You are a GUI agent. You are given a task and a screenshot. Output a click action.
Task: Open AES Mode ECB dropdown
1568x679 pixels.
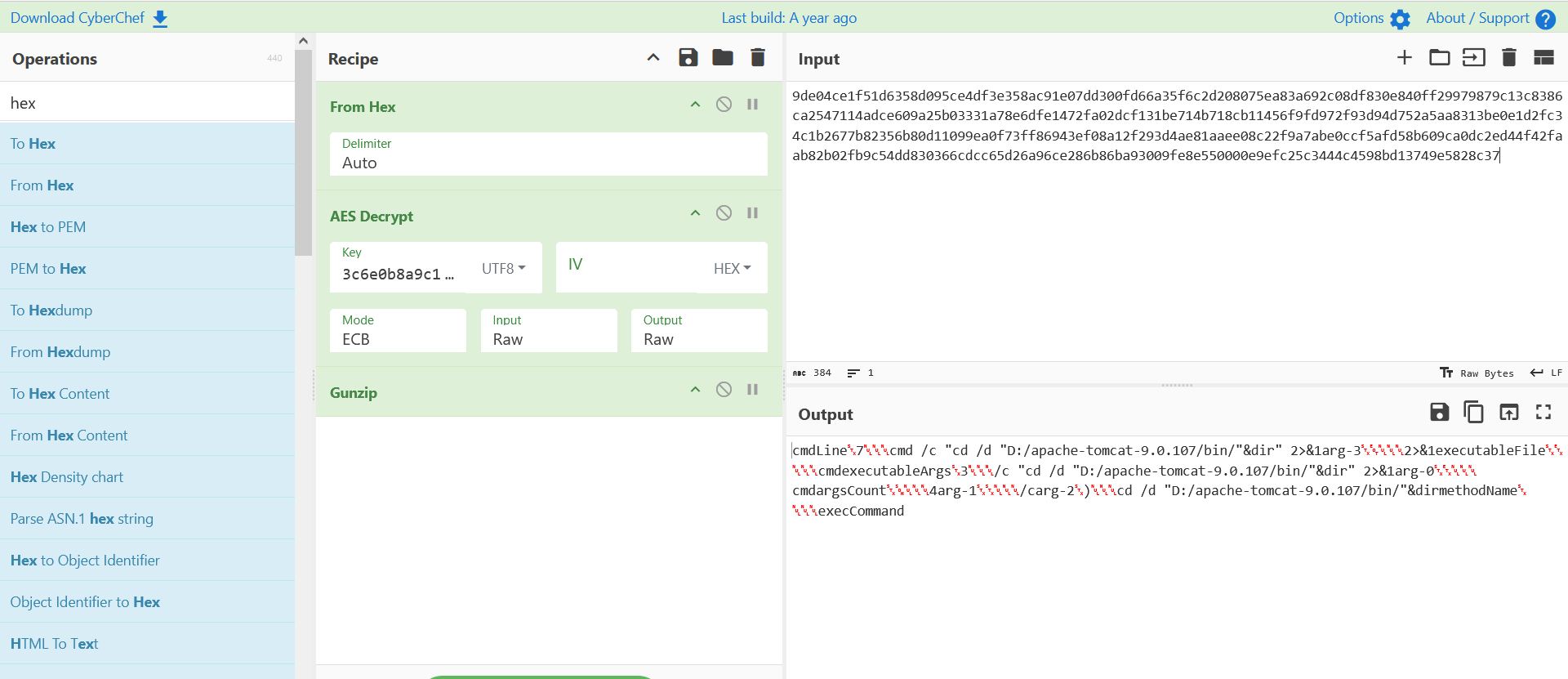coord(398,330)
